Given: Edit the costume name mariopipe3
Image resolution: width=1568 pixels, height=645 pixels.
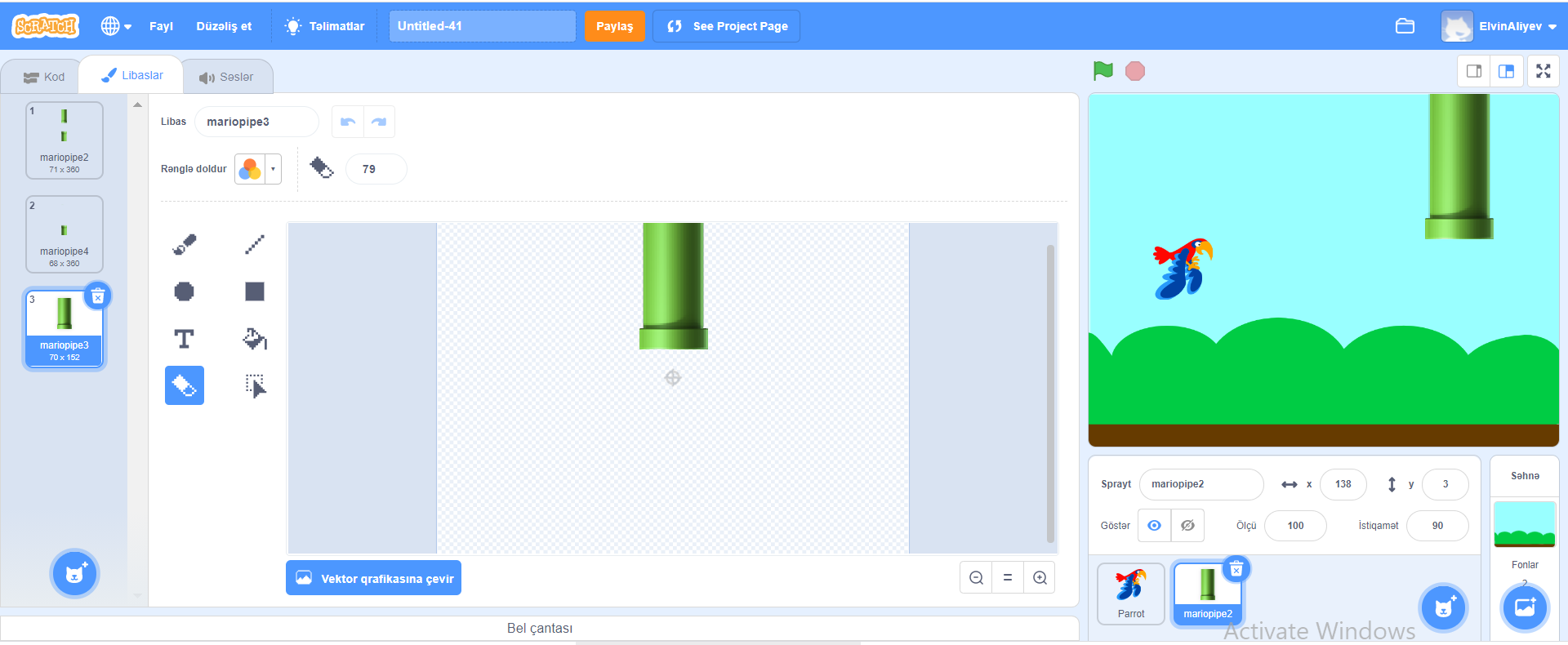Looking at the screenshot, I should [x=256, y=122].
